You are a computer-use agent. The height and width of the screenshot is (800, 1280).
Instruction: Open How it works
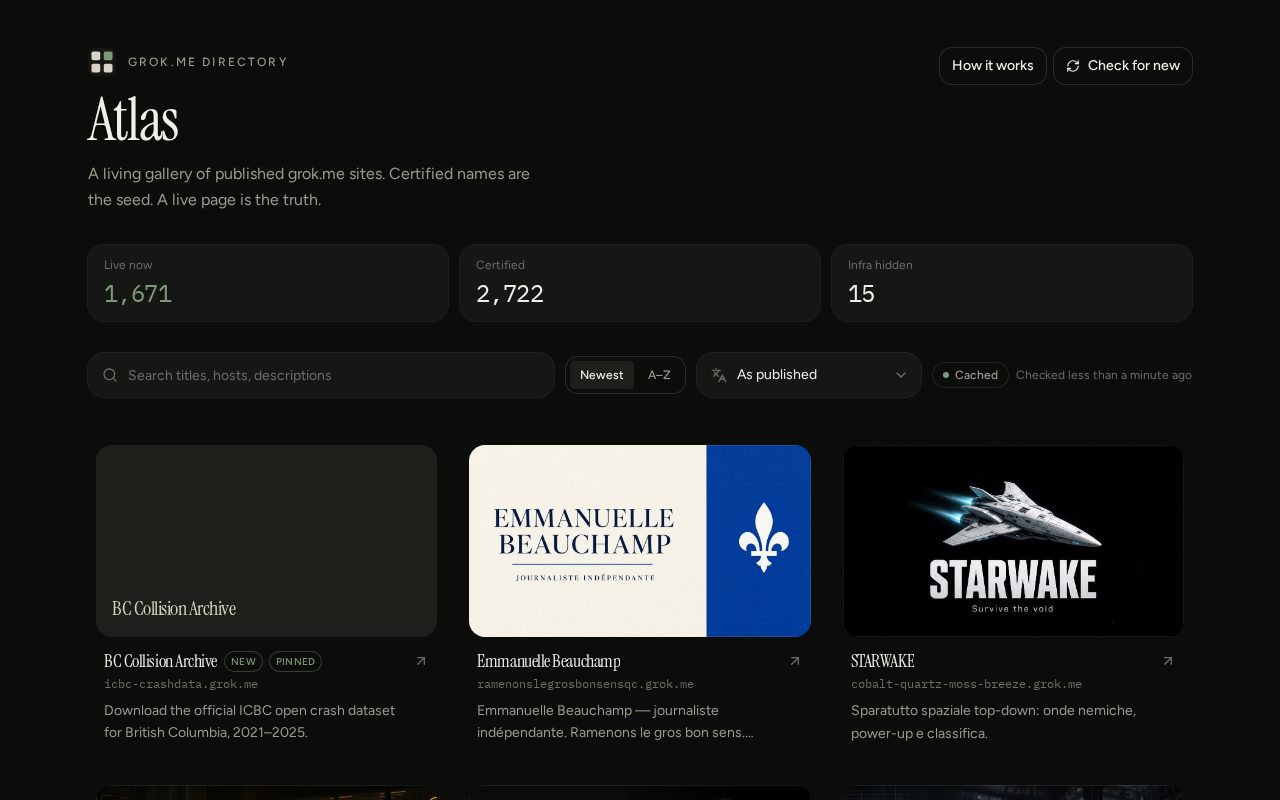pos(993,66)
